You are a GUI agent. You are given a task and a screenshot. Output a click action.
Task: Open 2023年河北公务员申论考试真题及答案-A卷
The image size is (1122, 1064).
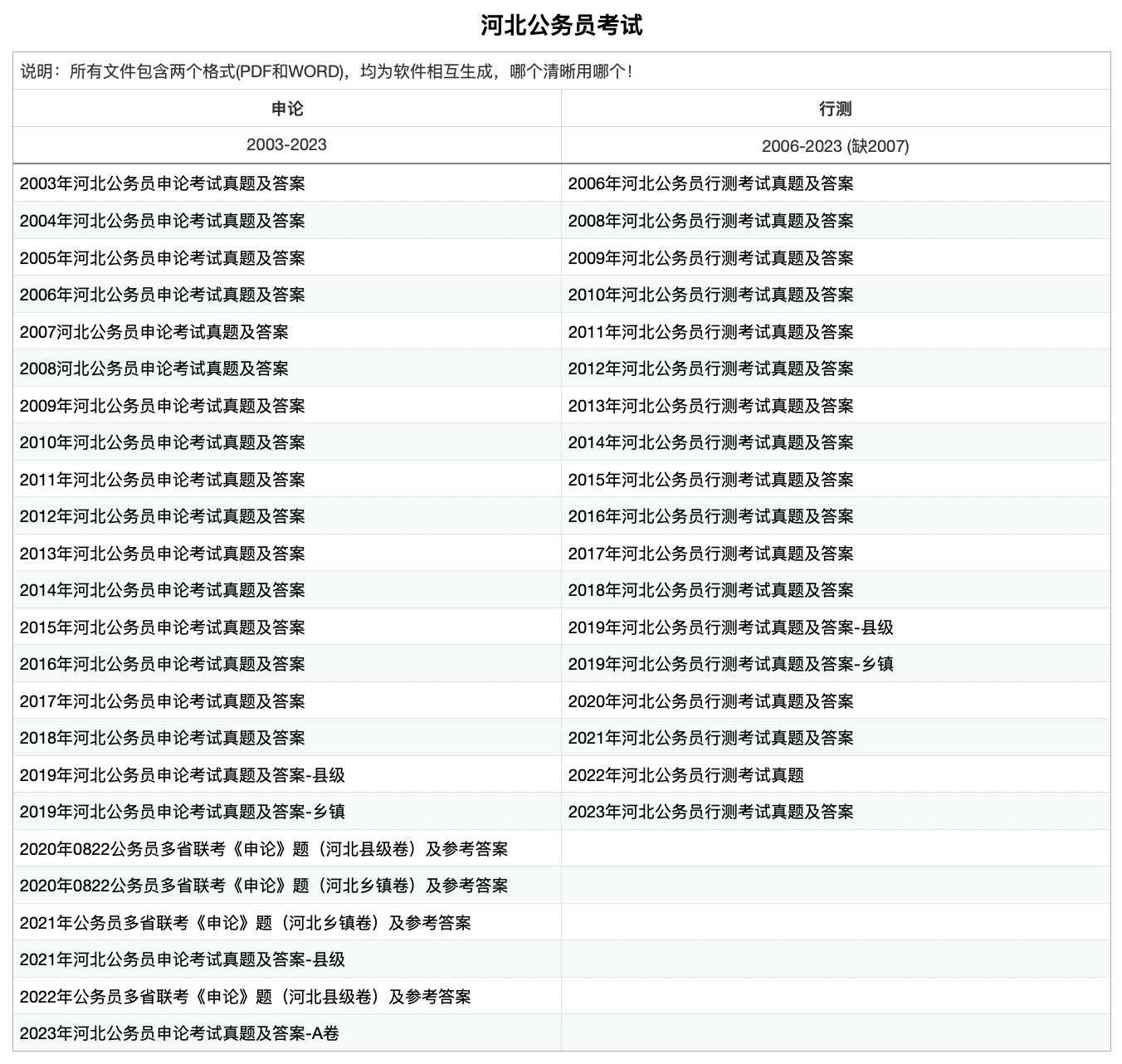(x=179, y=1033)
